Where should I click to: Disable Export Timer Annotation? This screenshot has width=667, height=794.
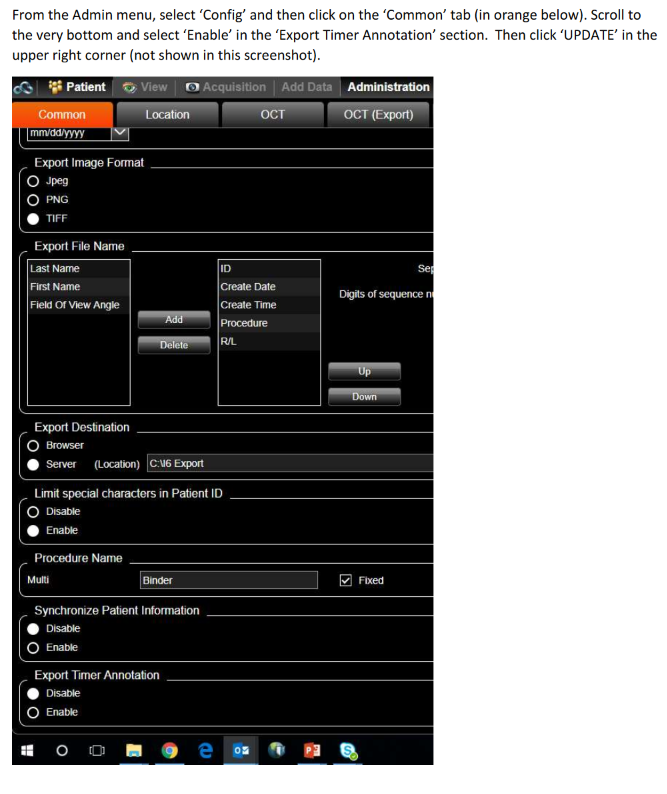coord(33,694)
